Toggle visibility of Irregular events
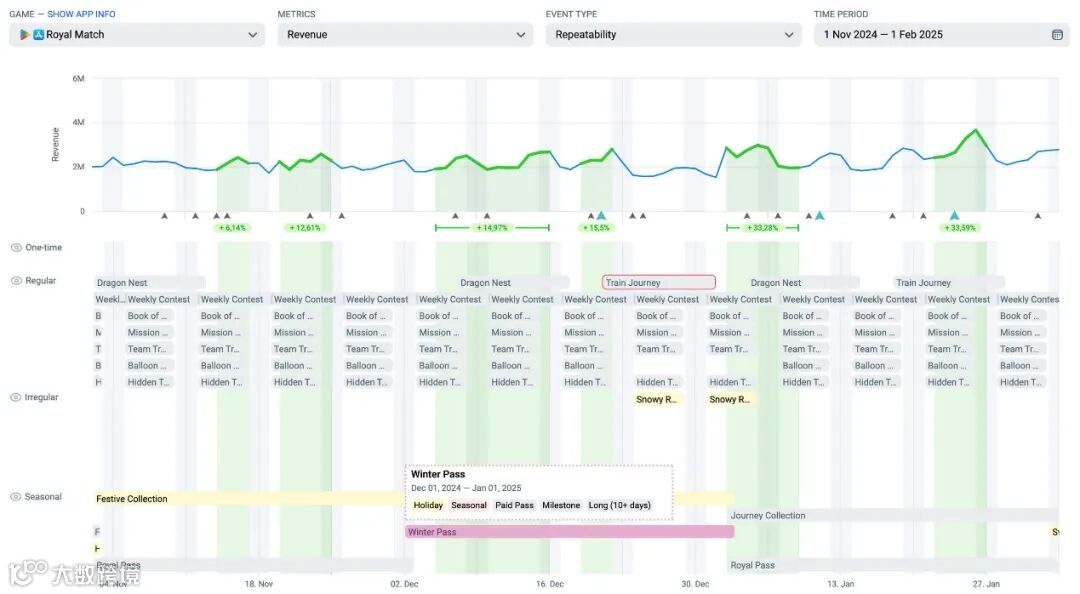Image resolution: width=1080 pixels, height=594 pixels. point(16,397)
